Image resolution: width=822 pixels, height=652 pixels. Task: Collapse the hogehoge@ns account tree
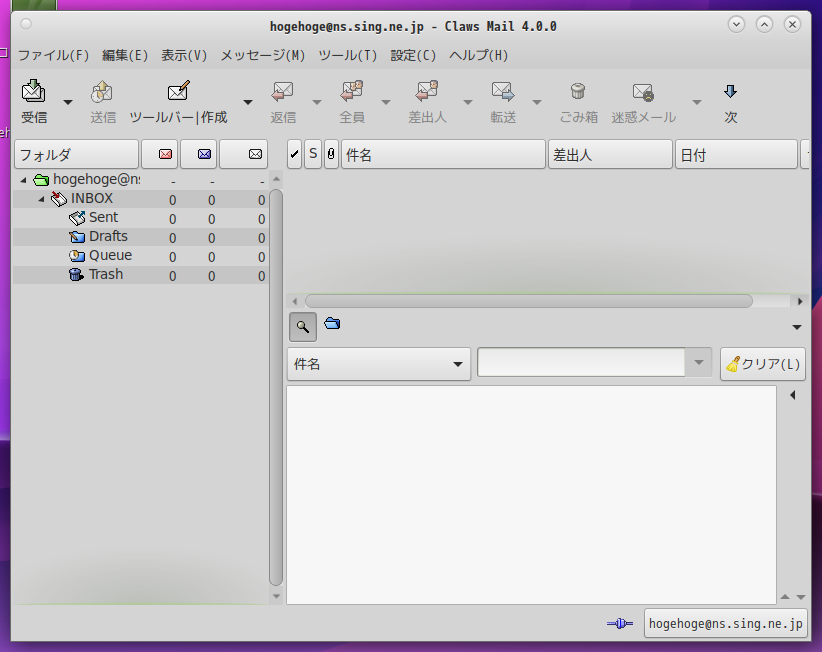23,180
